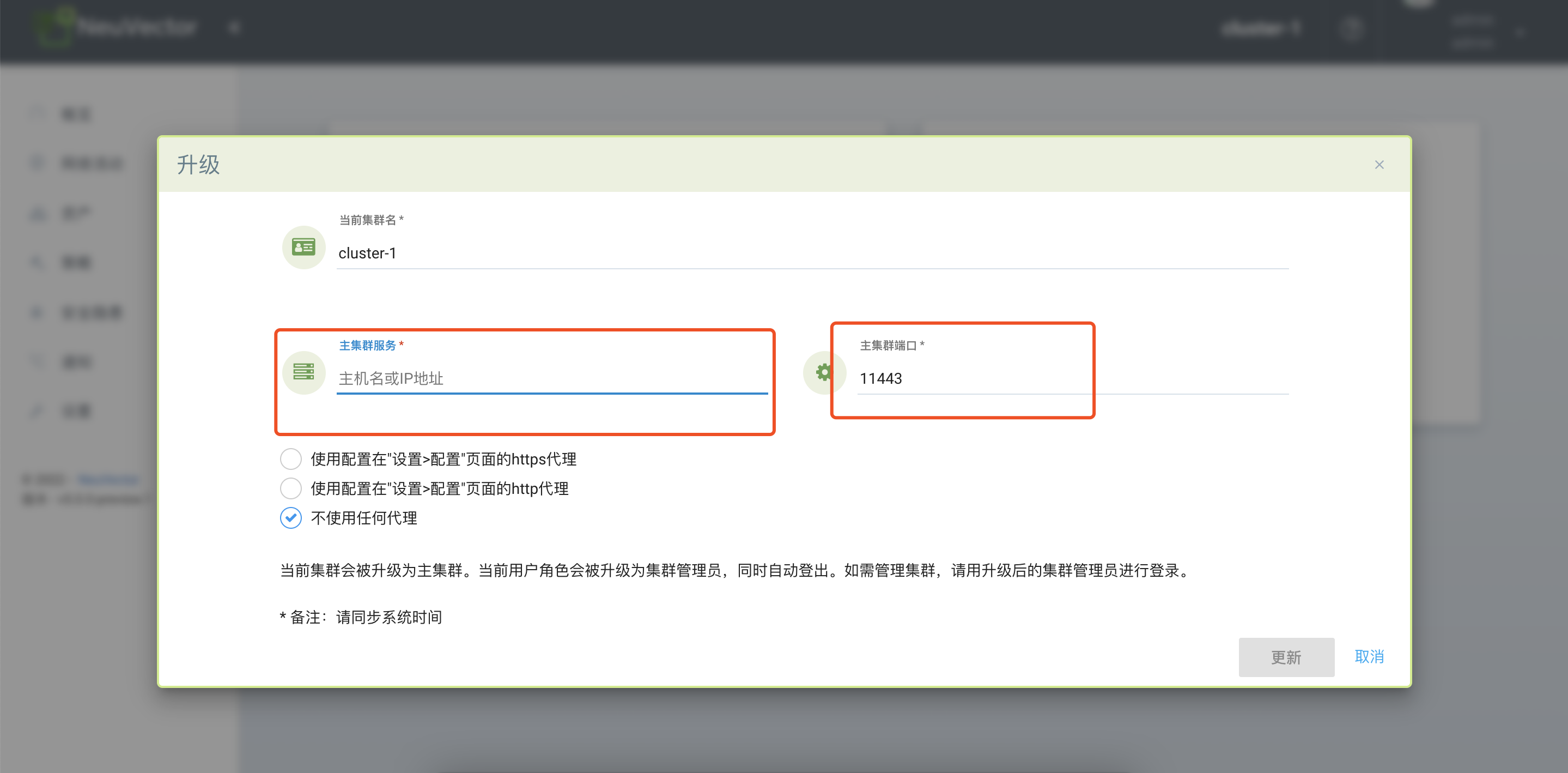This screenshot has width=1568, height=773.
Task: Open the first blurred sidebar menu item
Action: pos(76,114)
